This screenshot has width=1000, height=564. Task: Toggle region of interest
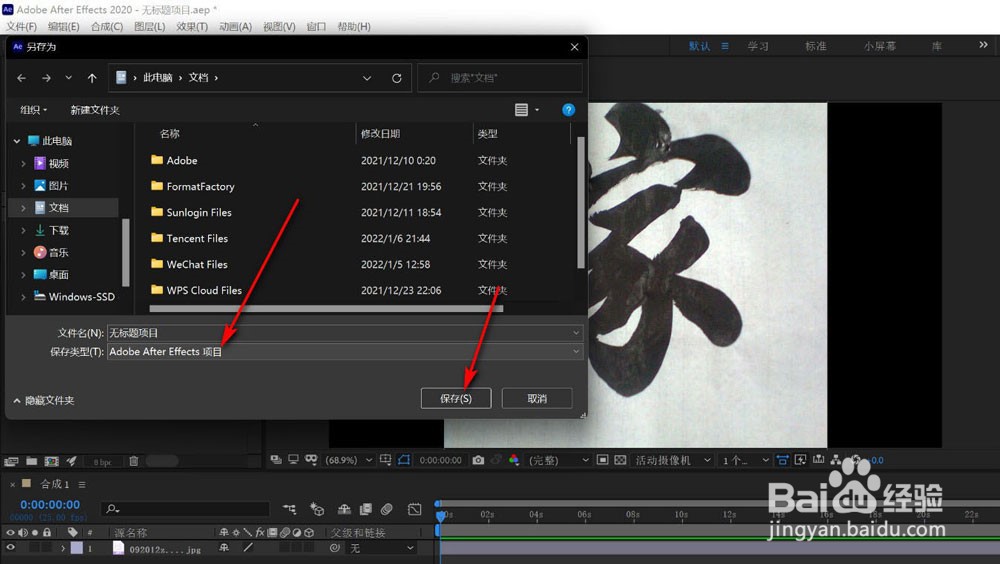point(602,460)
